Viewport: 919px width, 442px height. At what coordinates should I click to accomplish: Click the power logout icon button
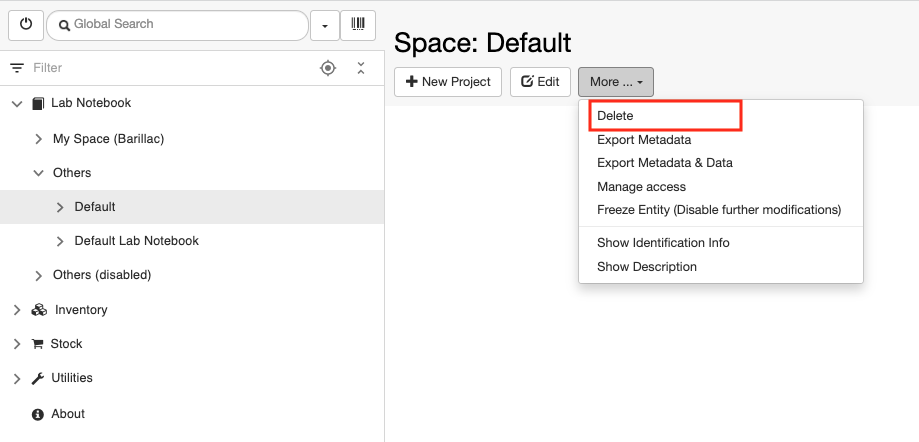pos(26,25)
